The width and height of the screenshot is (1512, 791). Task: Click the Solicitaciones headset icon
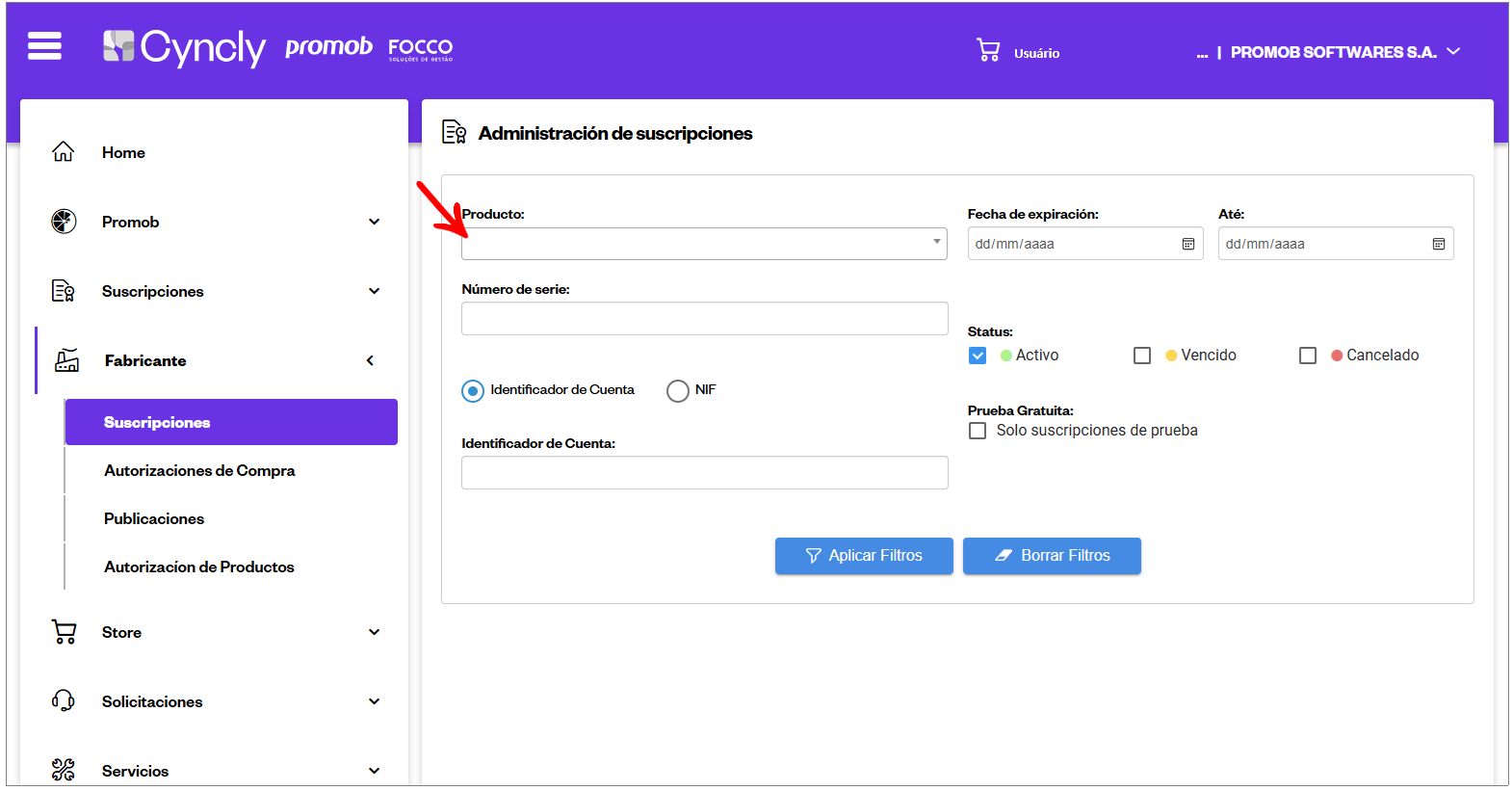64,701
